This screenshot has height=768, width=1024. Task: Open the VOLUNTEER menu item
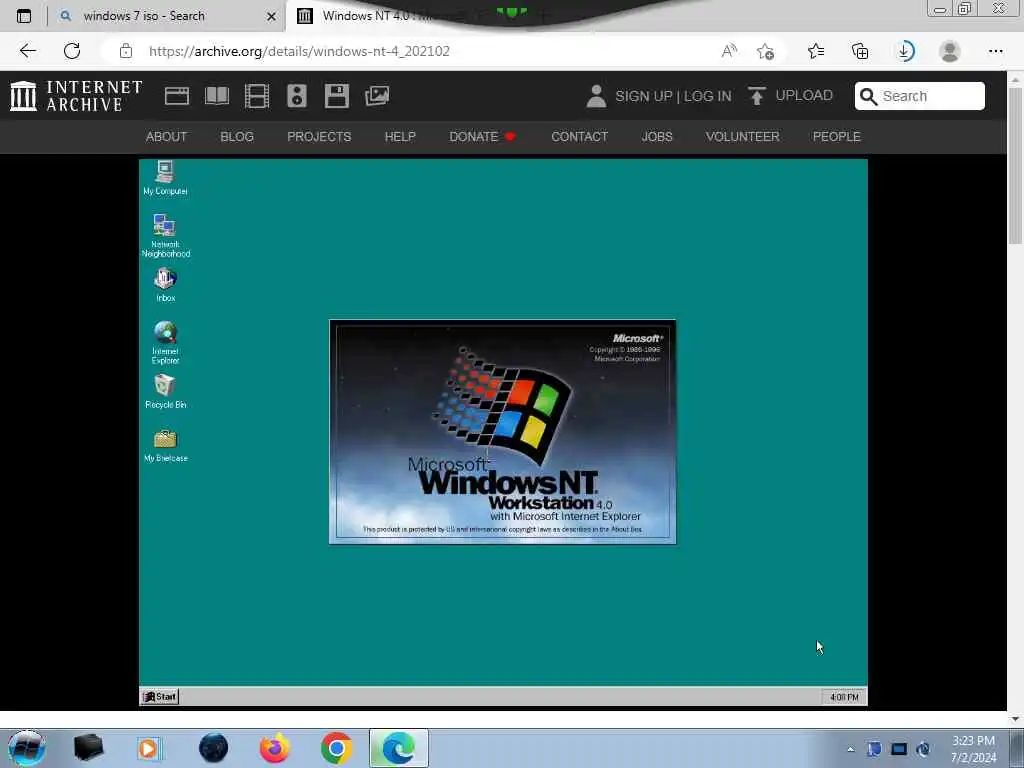pyautogui.click(x=742, y=136)
